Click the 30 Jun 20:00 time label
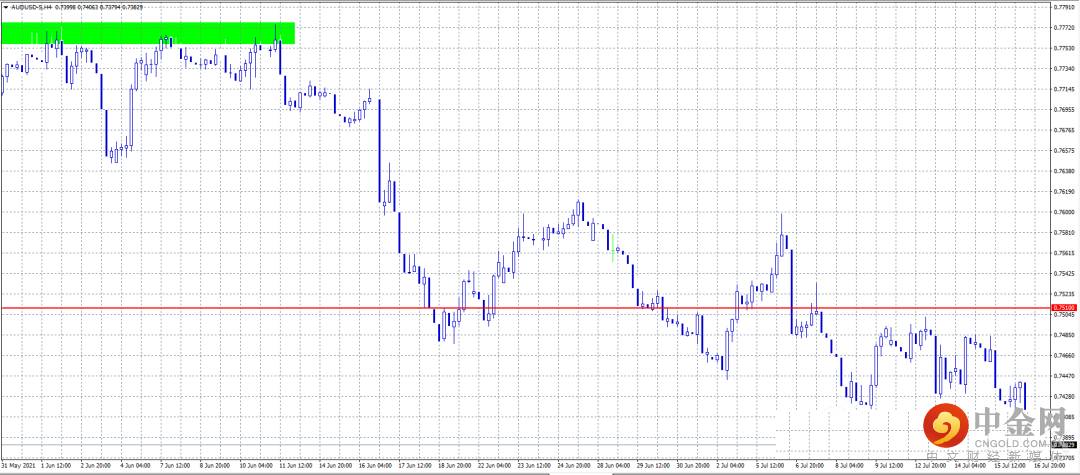This screenshot has width=1080, height=475. click(694, 465)
